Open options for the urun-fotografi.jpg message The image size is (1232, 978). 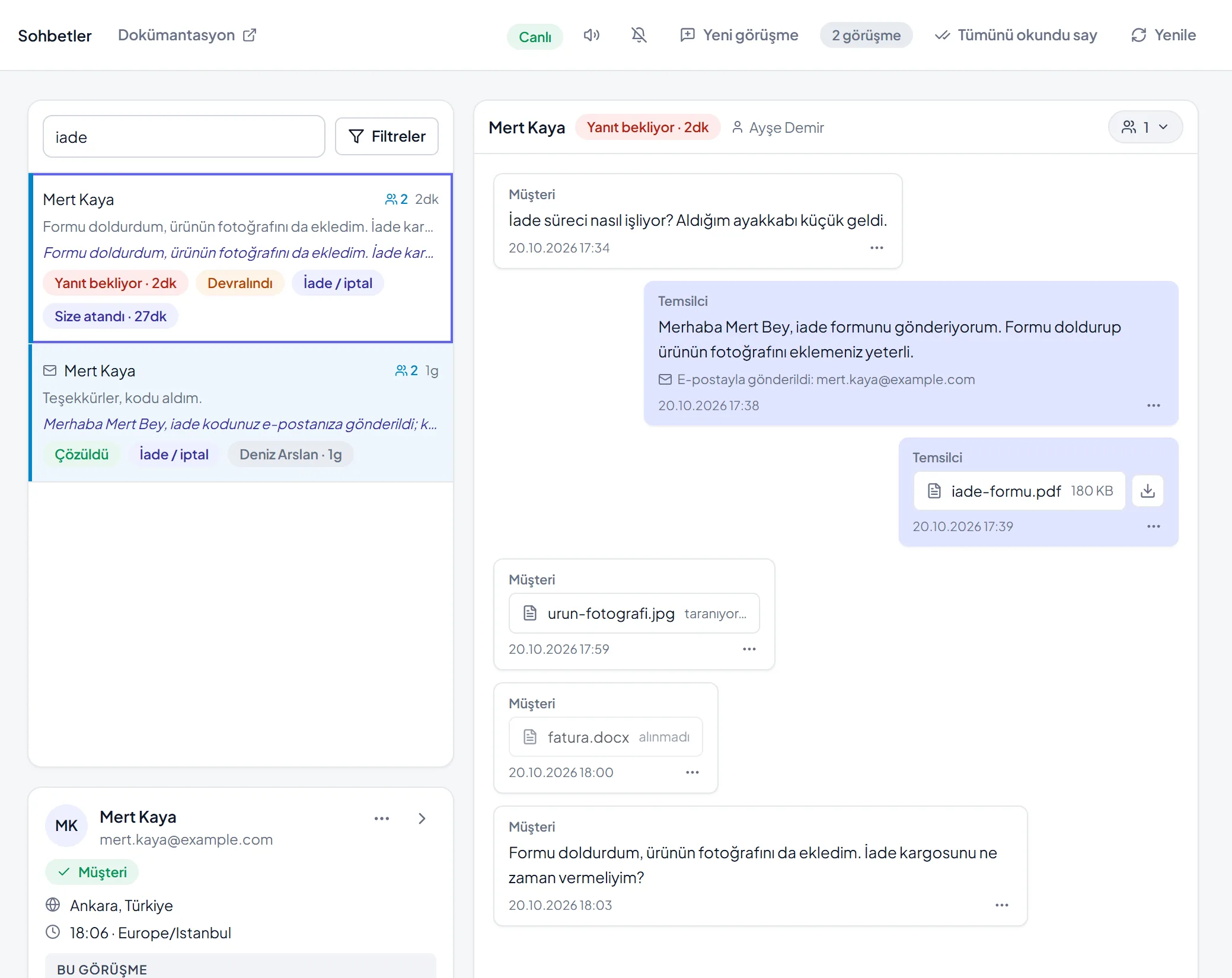click(749, 649)
